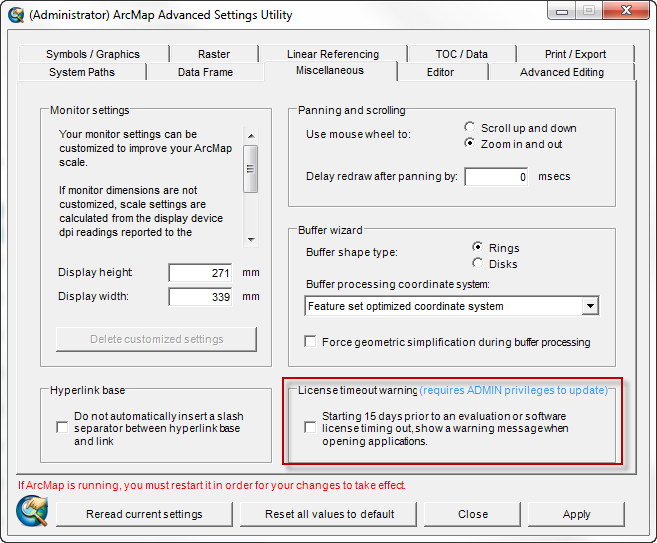This screenshot has width=657, height=543.
Task: Click the ArcMap icon in the title bar
Action: (15, 15)
